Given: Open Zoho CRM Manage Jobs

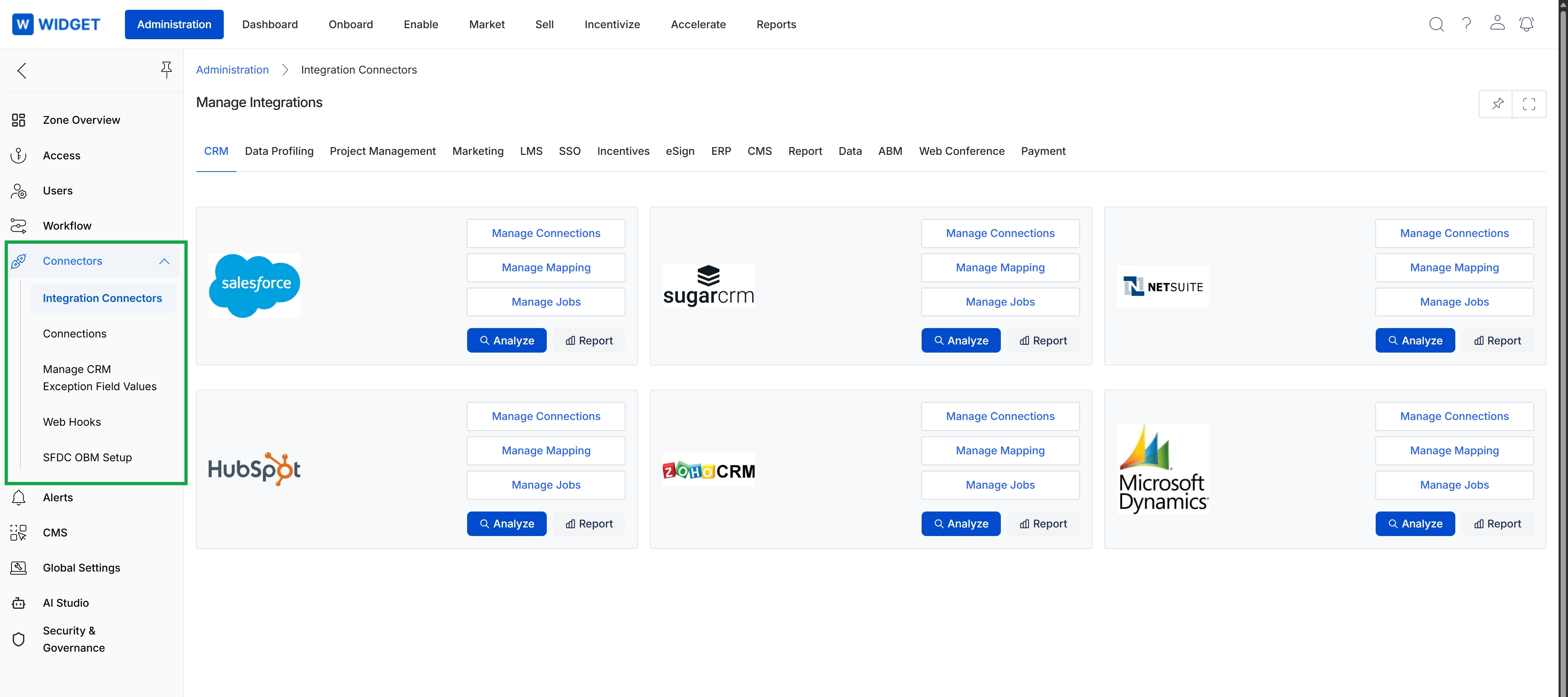Looking at the screenshot, I should pyautogui.click(x=1000, y=485).
